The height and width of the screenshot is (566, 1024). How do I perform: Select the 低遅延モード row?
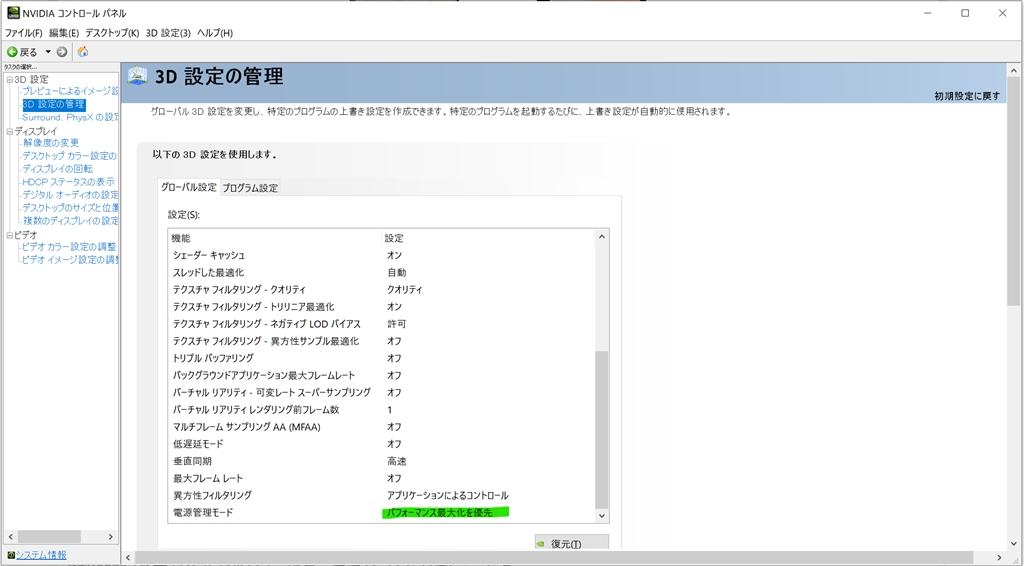(382, 444)
